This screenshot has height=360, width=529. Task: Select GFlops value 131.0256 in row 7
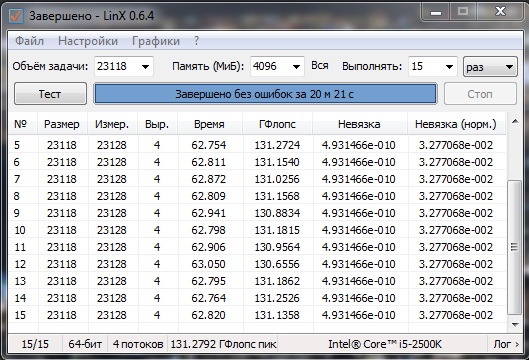click(x=277, y=179)
